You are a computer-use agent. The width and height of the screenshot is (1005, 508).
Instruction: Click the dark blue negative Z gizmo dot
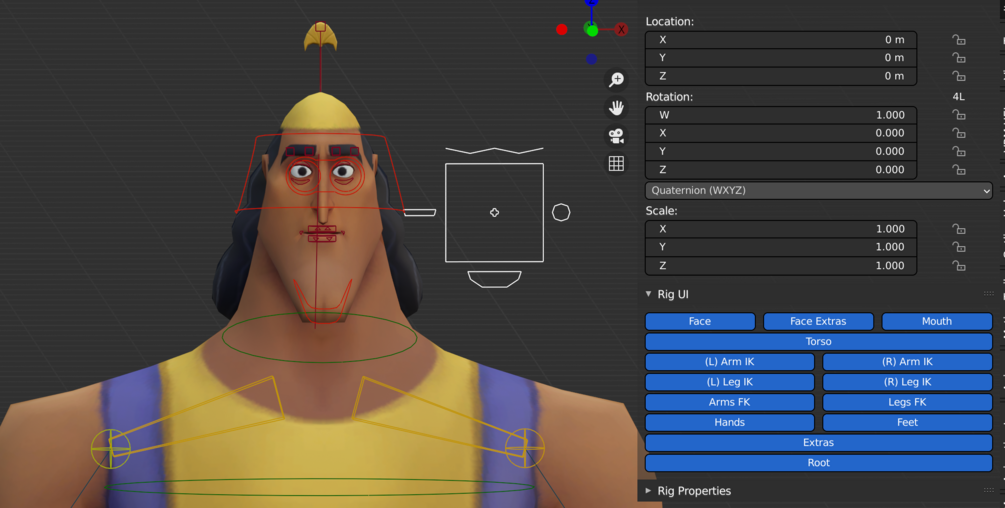[591, 59]
